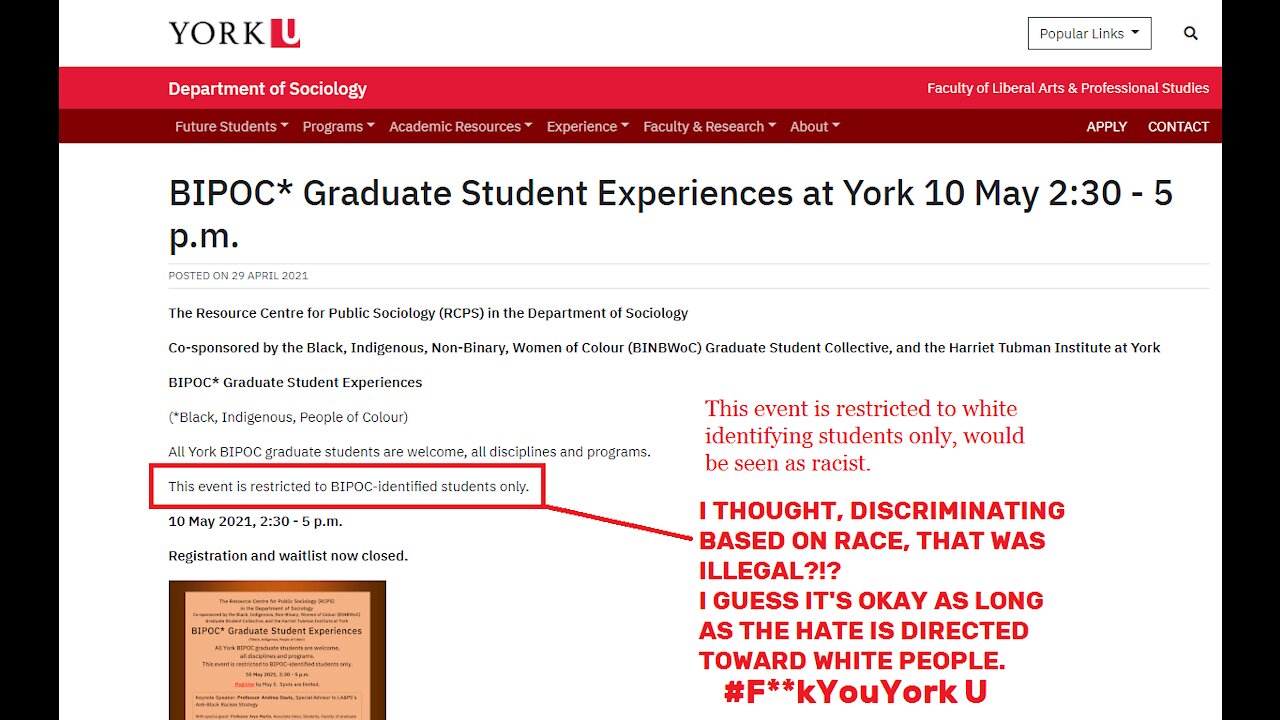The height and width of the screenshot is (720, 1280).
Task: Select 'All York BIPOC graduate students are welcome' line
Action: tap(409, 452)
